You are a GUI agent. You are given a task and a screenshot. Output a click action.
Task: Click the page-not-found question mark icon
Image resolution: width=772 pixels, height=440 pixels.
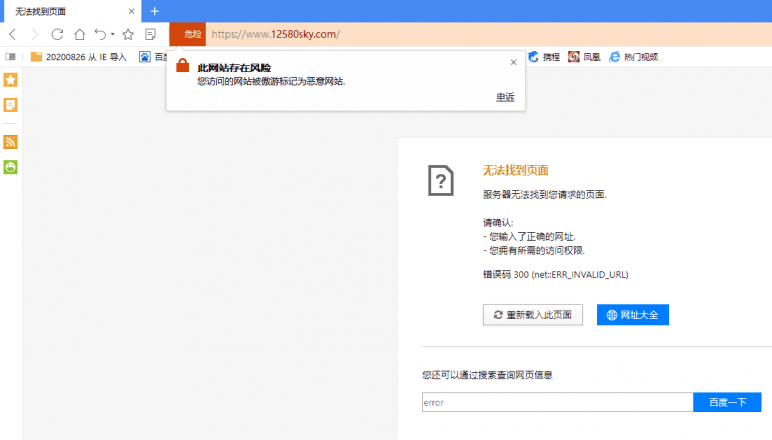coord(441,181)
